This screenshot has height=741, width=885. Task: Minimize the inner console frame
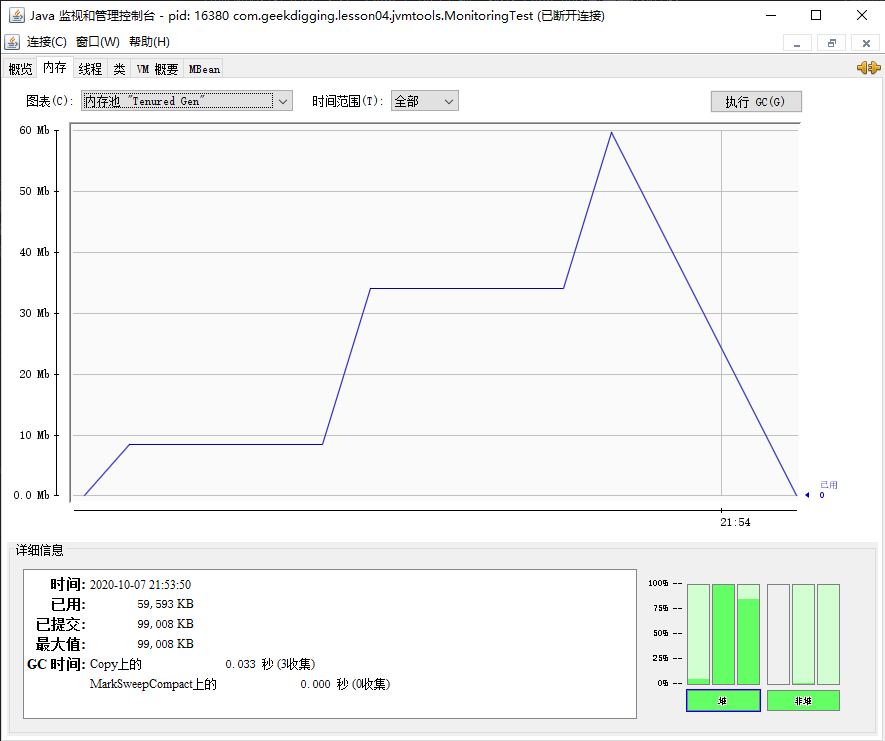coord(797,43)
